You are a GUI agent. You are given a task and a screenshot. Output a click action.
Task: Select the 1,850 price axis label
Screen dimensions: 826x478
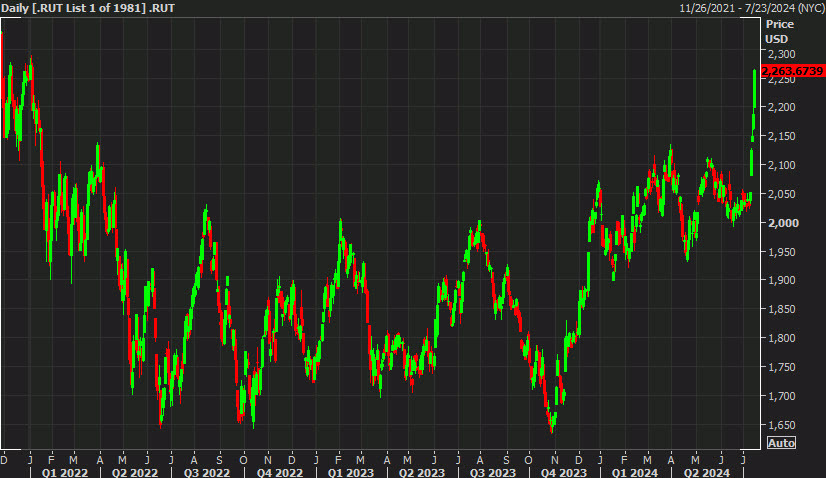[782, 309]
